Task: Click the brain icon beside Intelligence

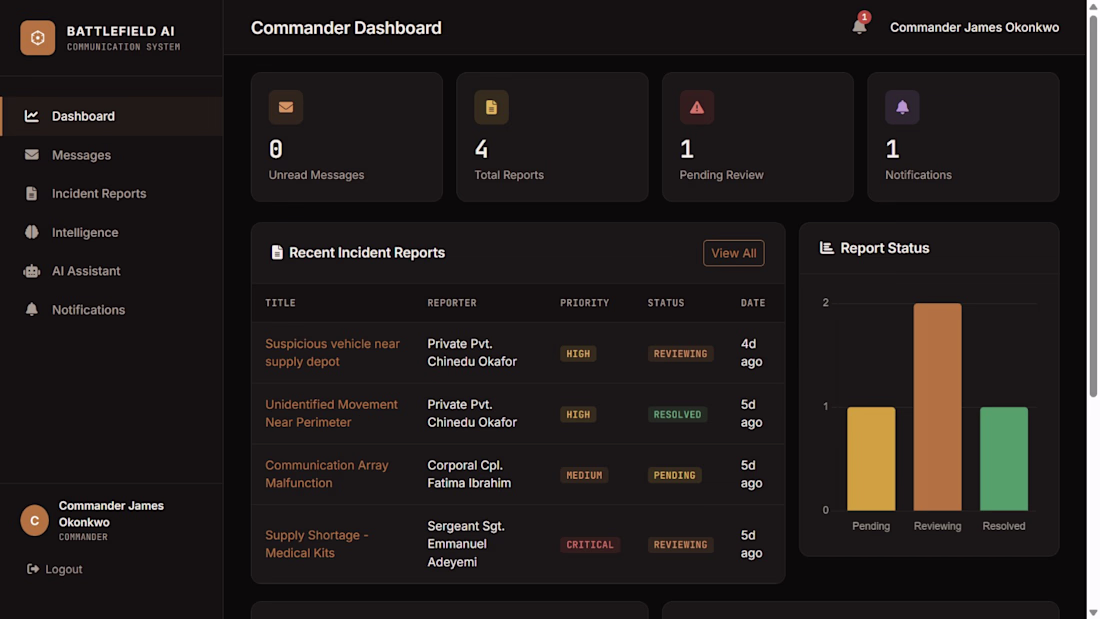Action: (x=32, y=232)
